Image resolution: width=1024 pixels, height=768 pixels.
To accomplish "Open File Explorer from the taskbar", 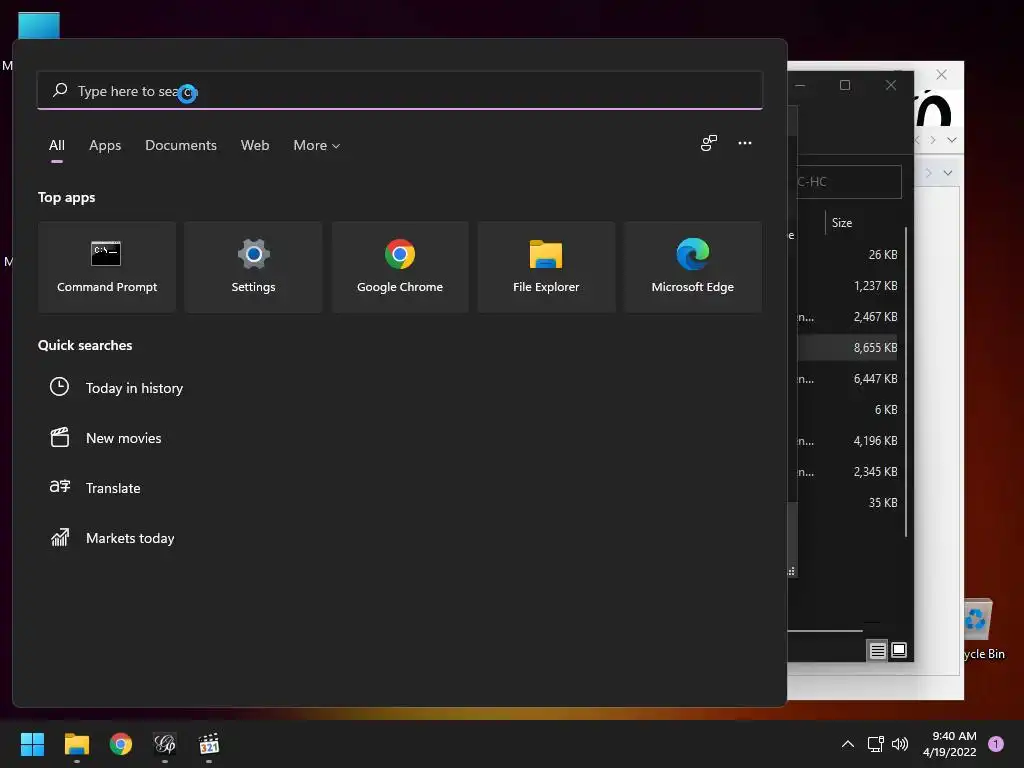I will 76,744.
